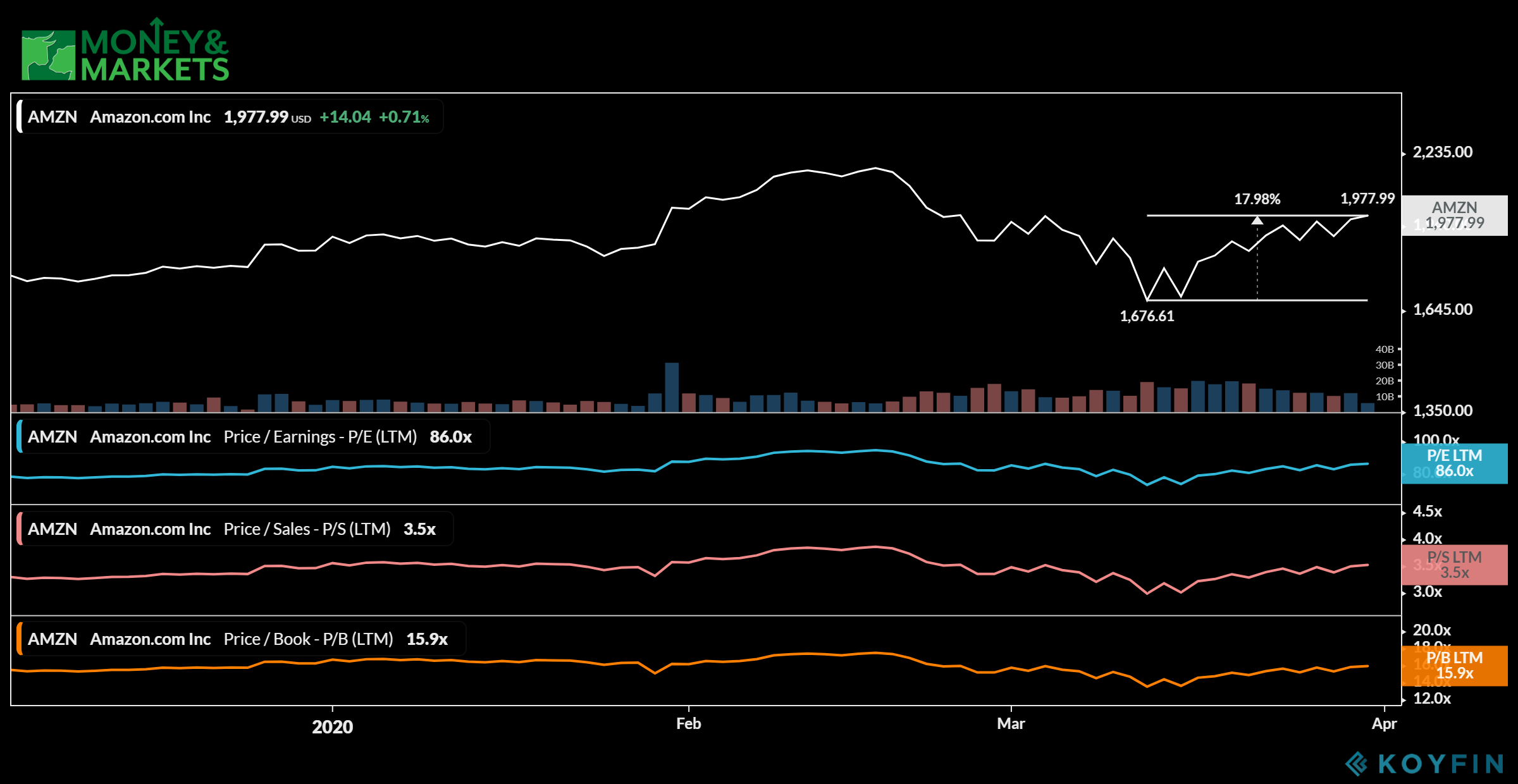Click the 40B volume axis label

coord(1385,350)
